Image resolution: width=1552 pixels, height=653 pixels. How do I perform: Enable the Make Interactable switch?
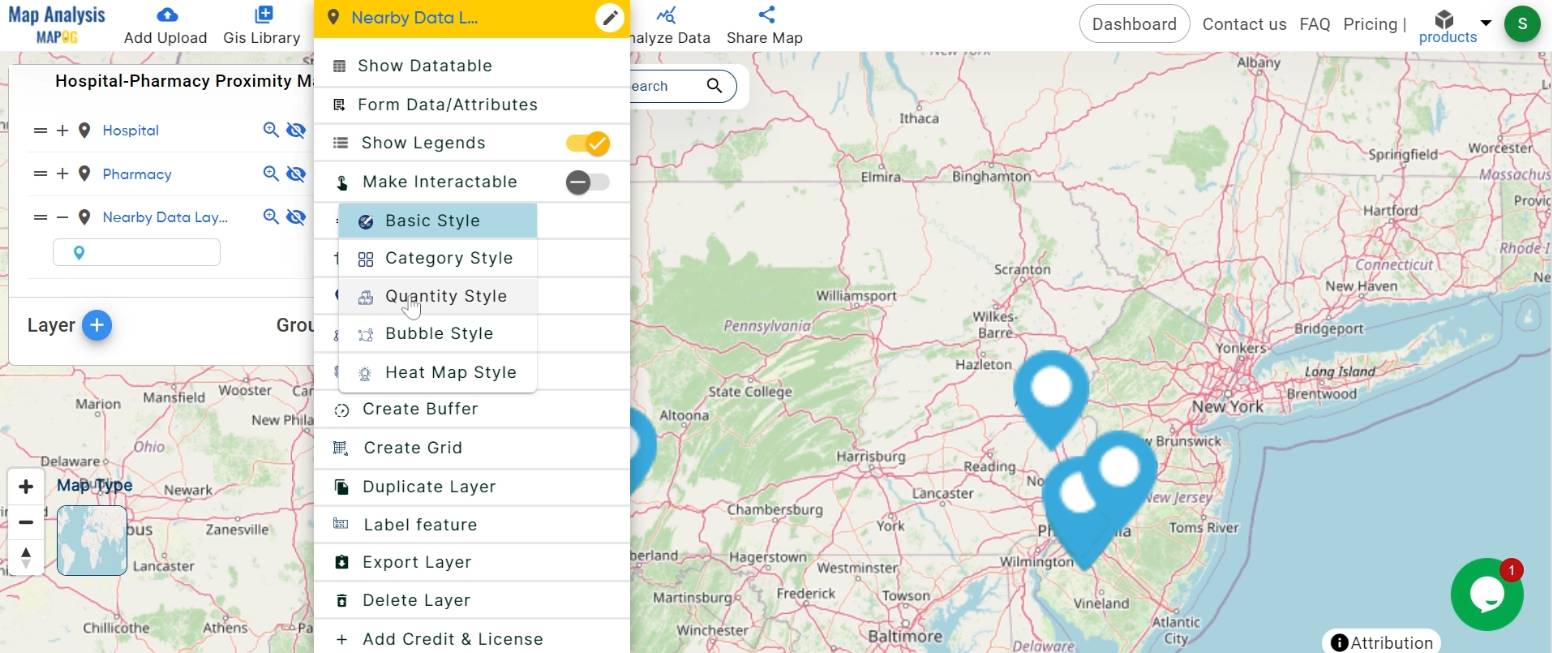(x=587, y=182)
